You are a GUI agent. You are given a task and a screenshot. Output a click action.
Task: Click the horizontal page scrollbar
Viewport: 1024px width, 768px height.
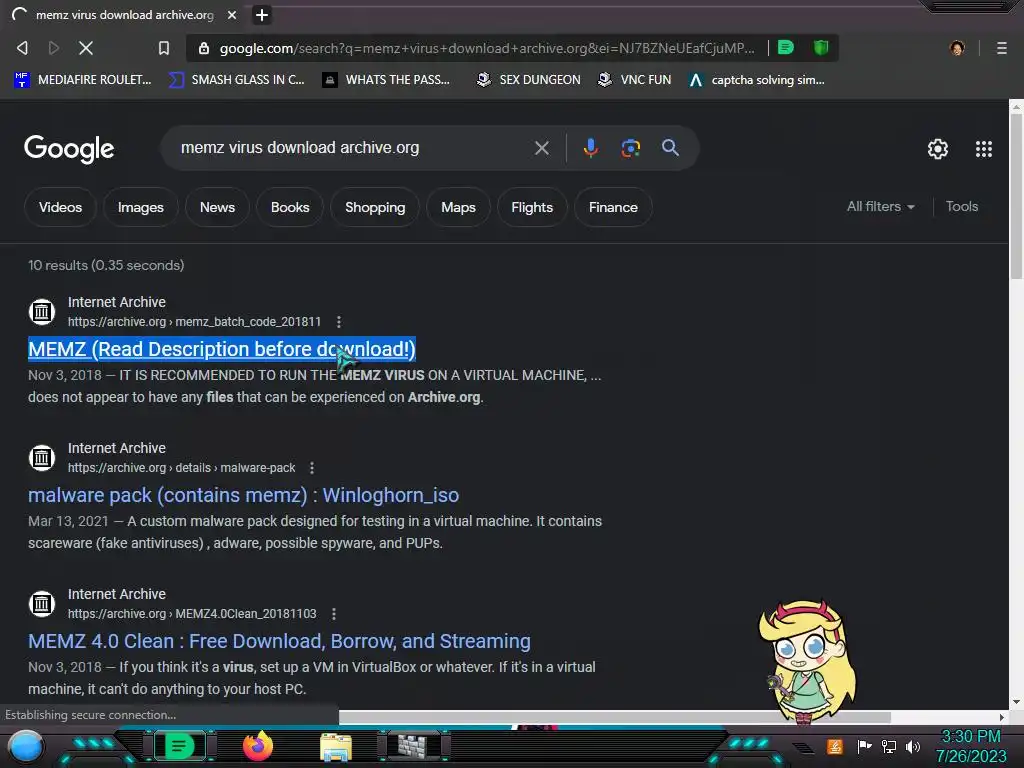click(614, 716)
